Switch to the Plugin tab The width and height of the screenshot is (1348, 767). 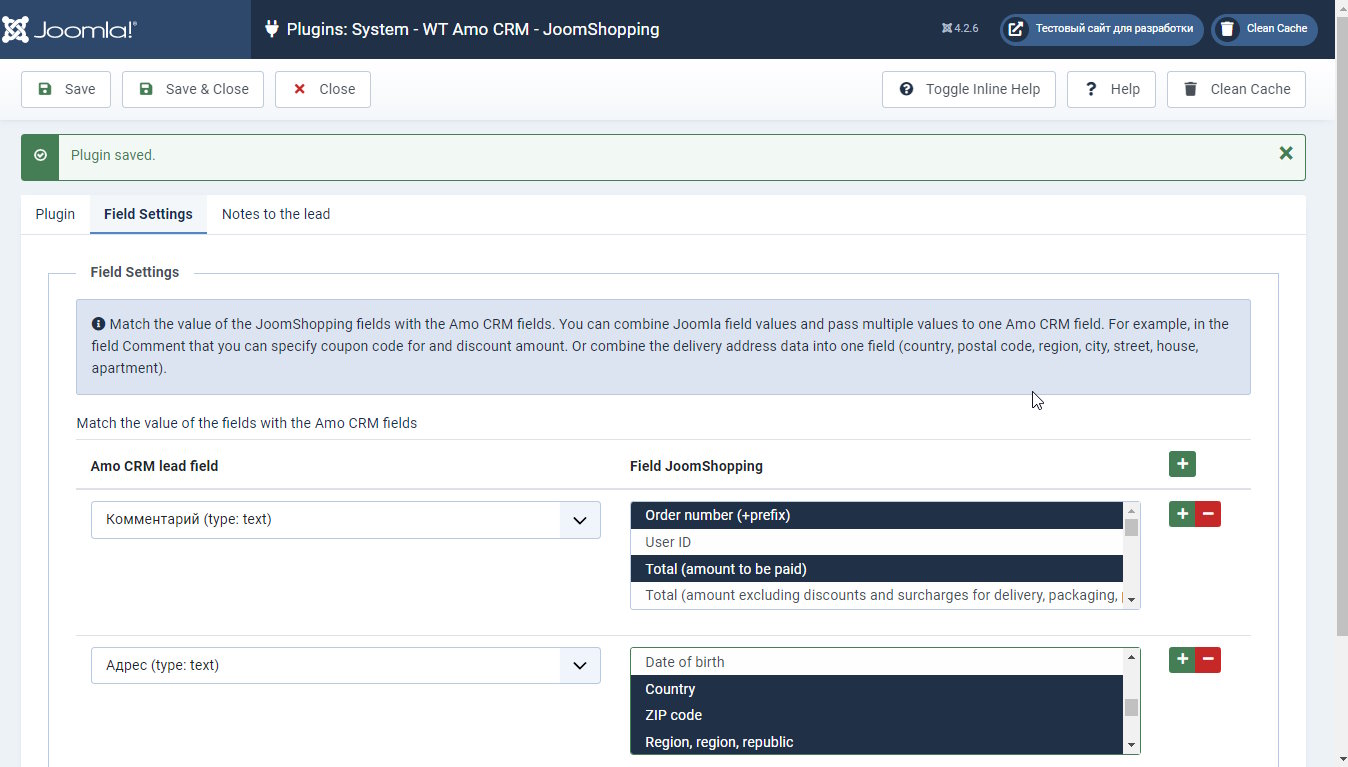(55, 214)
